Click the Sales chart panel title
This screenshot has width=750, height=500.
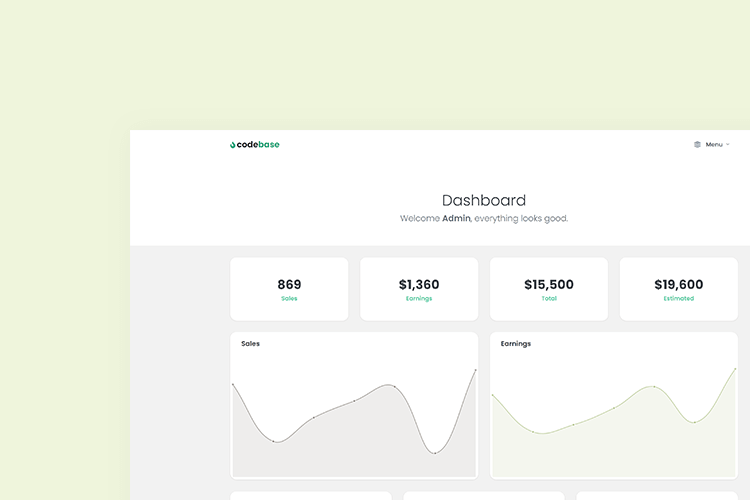point(250,343)
